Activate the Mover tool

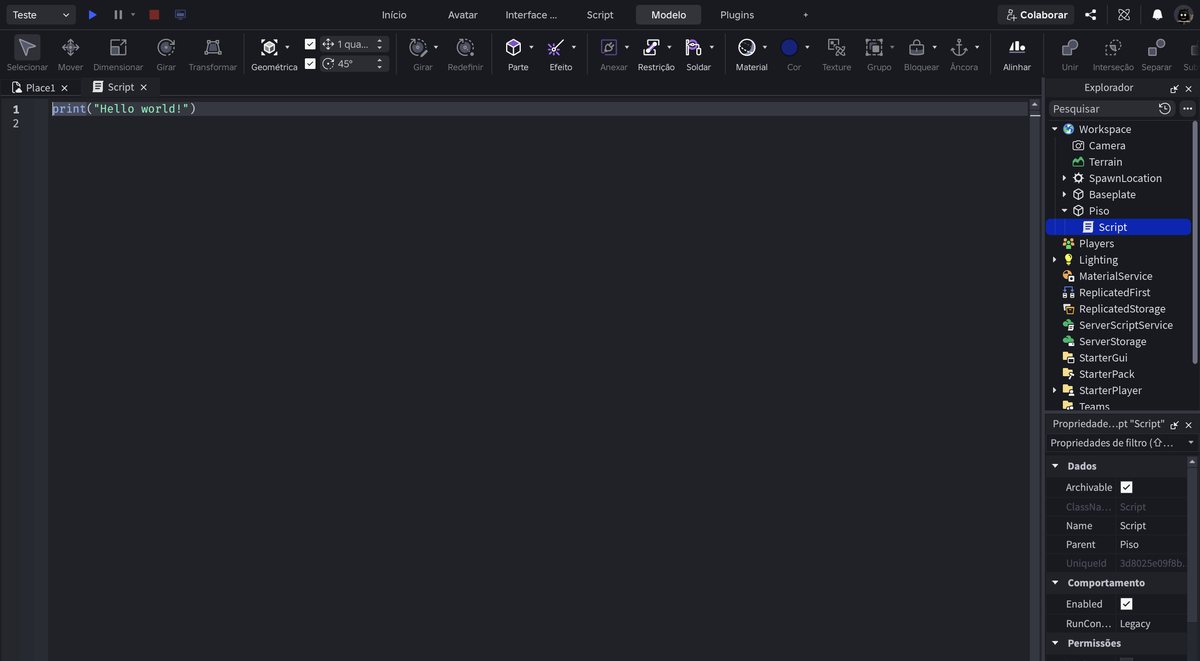(x=70, y=53)
